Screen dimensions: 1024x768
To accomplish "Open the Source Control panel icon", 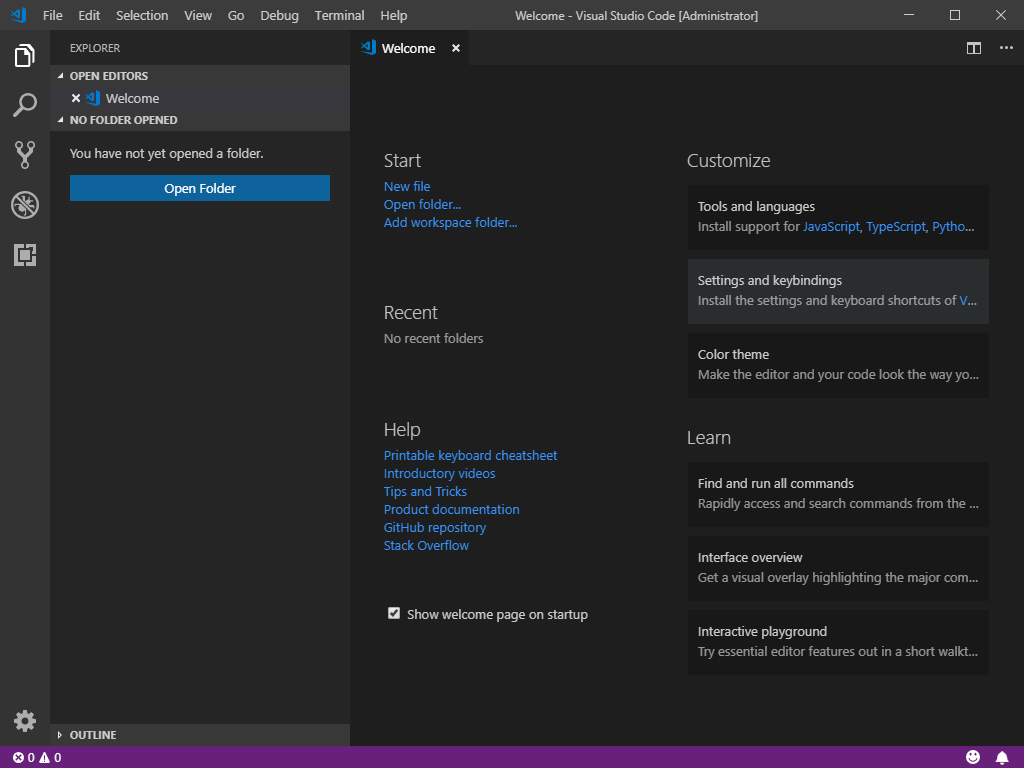I will click(24, 155).
